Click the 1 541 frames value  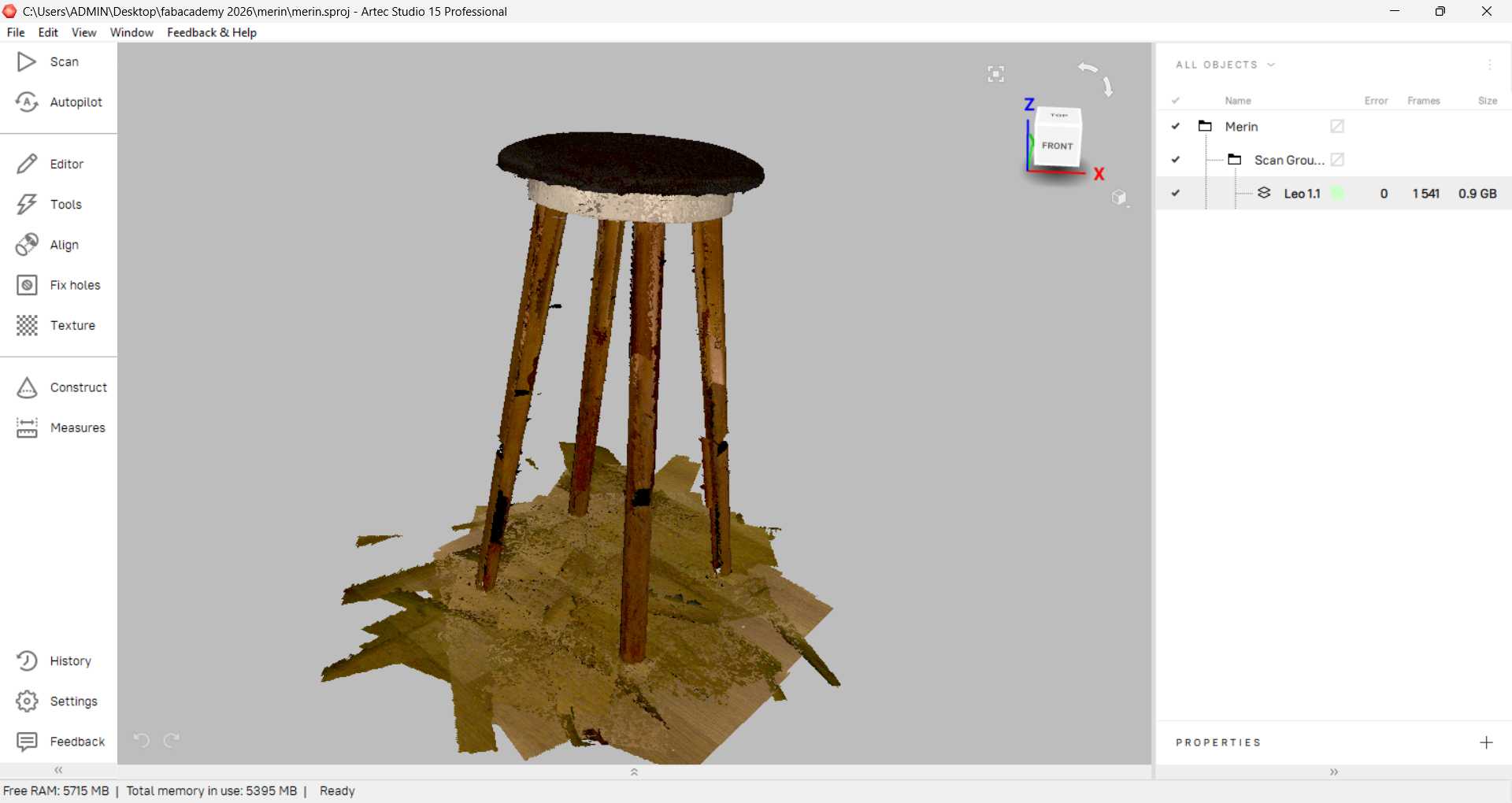(1425, 194)
